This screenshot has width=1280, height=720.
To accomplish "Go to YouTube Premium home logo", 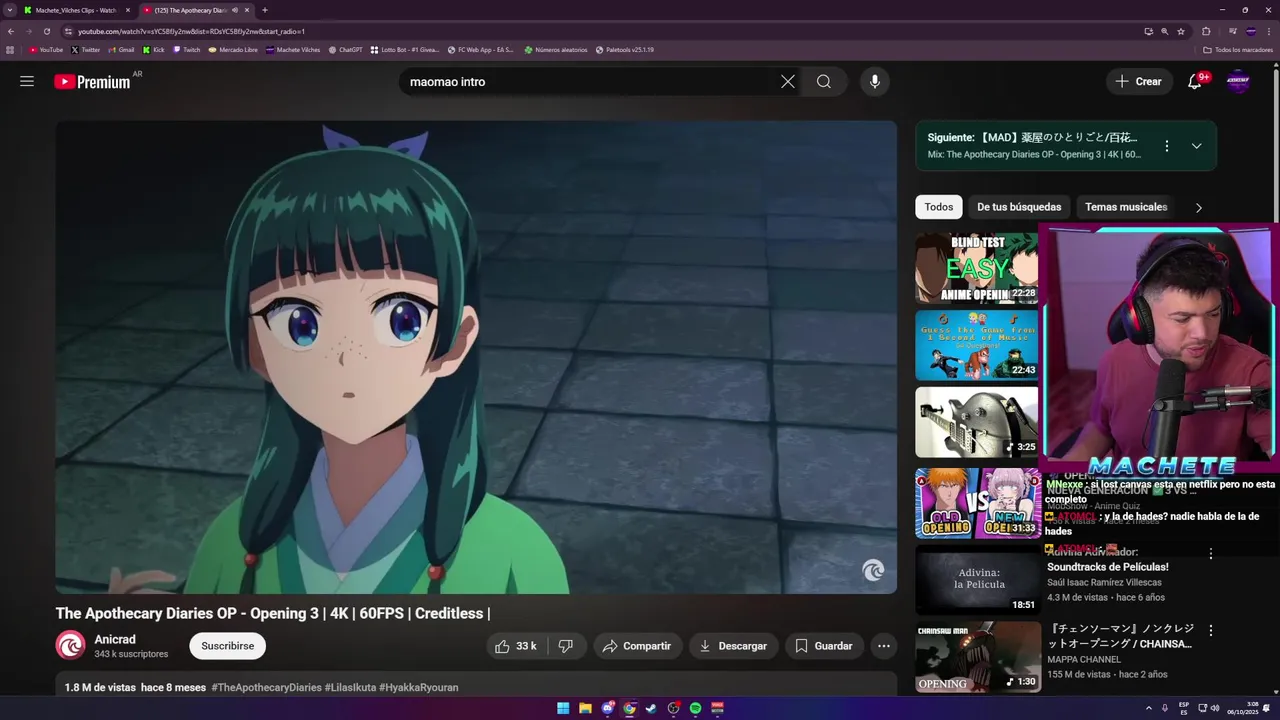I will click(x=92, y=82).
